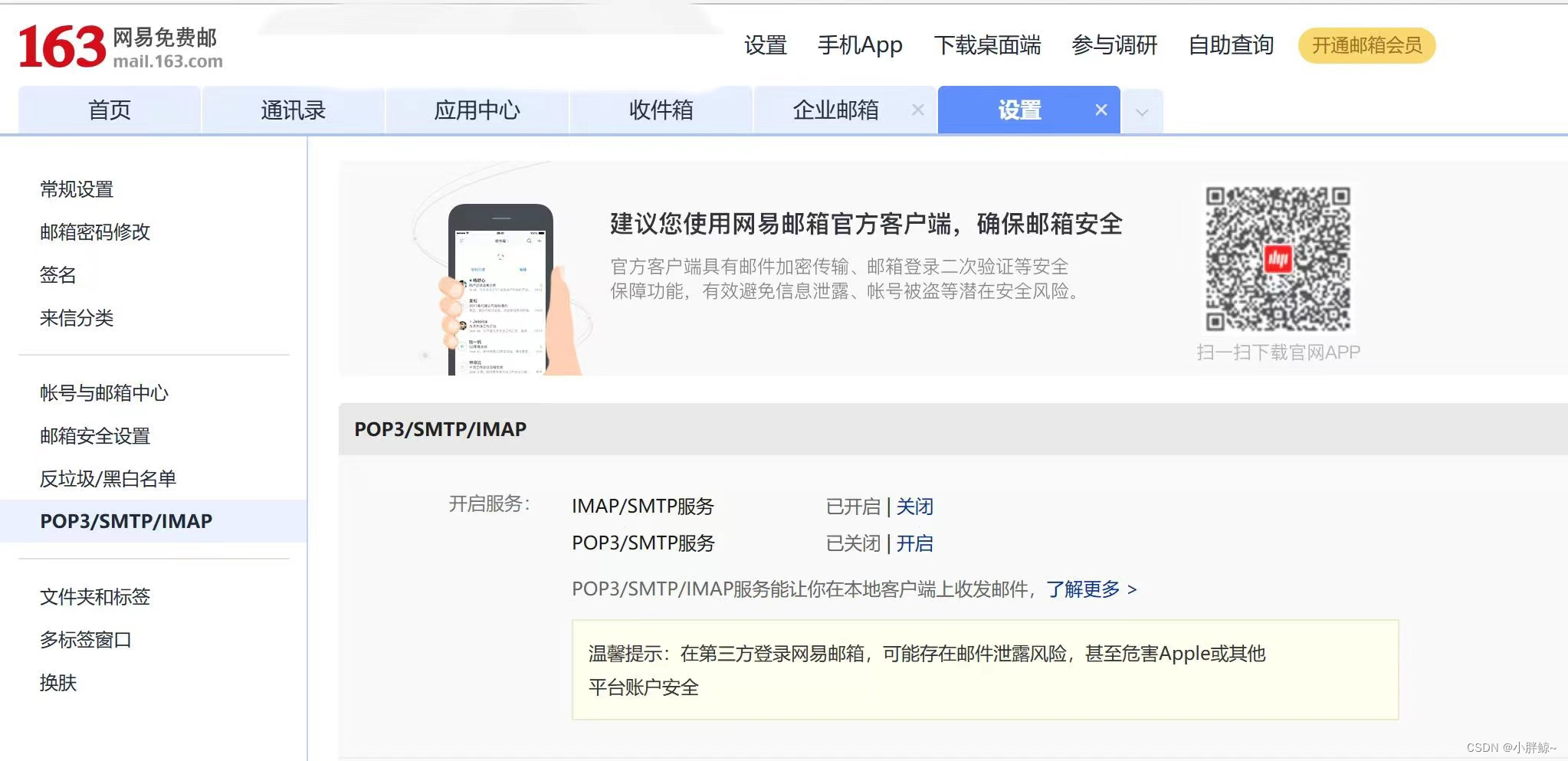Image resolution: width=1568 pixels, height=761 pixels.
Task: Scan-to-download QR code image
Action: tap(1278, 259)
